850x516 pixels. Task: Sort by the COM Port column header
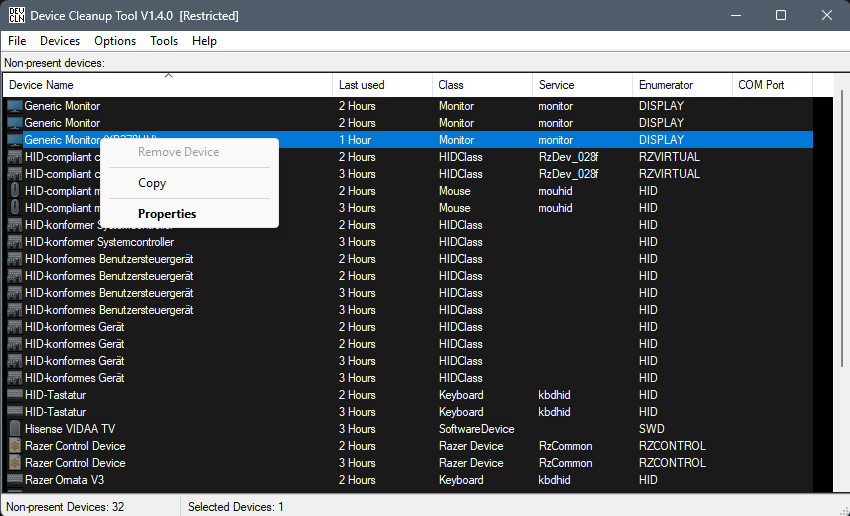[772, 85]
